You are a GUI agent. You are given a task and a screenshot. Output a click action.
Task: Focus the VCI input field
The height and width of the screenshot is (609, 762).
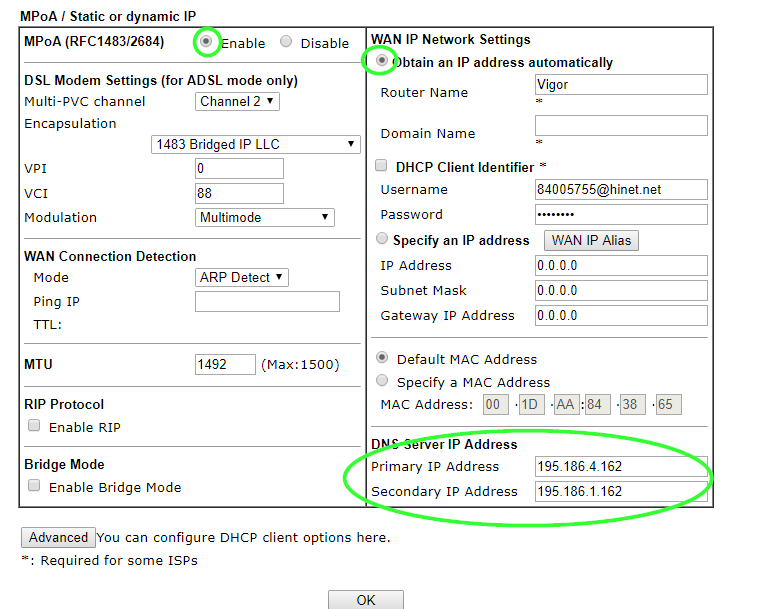(239, 193)
